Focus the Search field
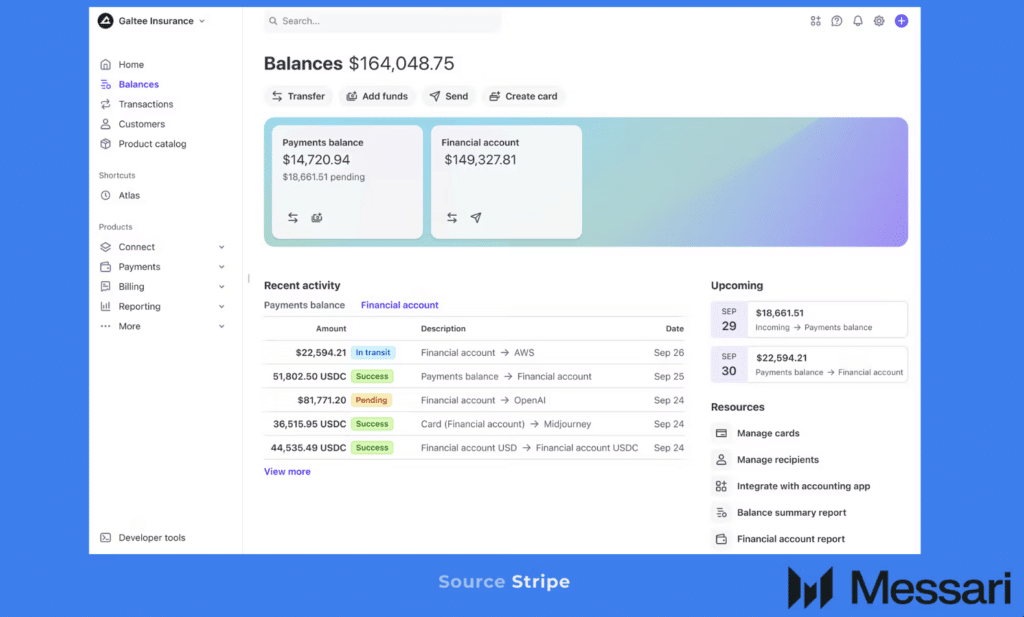The width and height of the screenshot is (1024, 617). click(383, 21)
